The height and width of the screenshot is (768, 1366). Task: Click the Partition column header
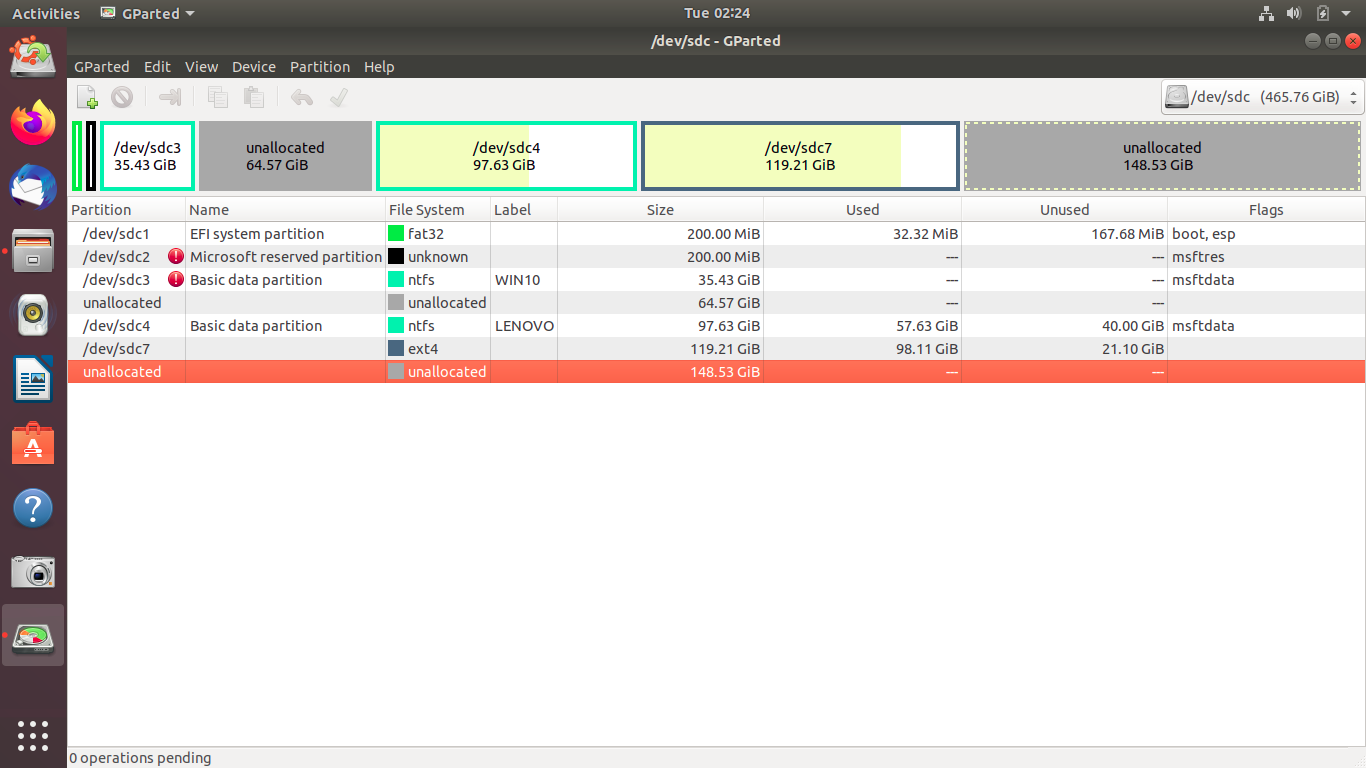tap(127, 210)
